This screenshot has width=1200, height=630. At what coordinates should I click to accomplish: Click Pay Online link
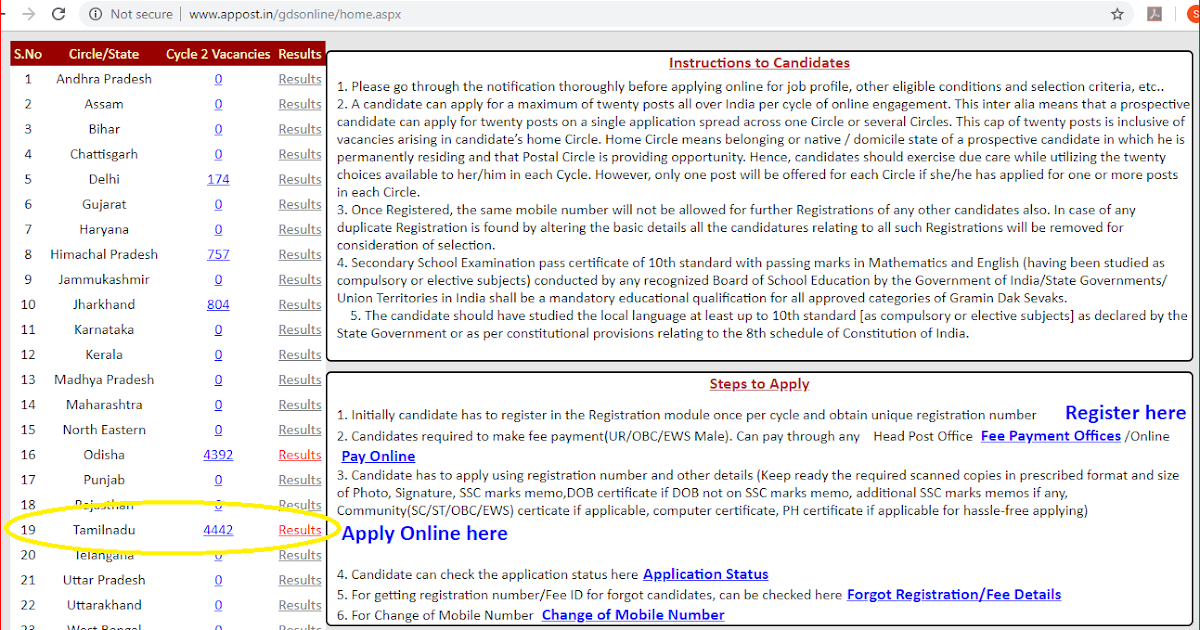(x=378, y=456)
